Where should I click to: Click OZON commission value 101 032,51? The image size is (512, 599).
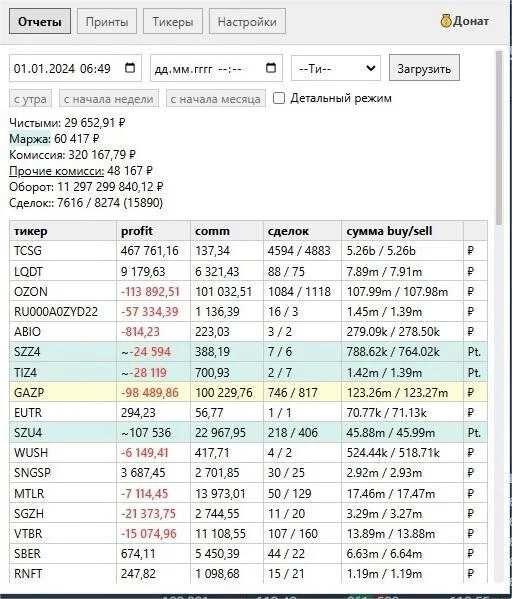(x=224, y=292)
